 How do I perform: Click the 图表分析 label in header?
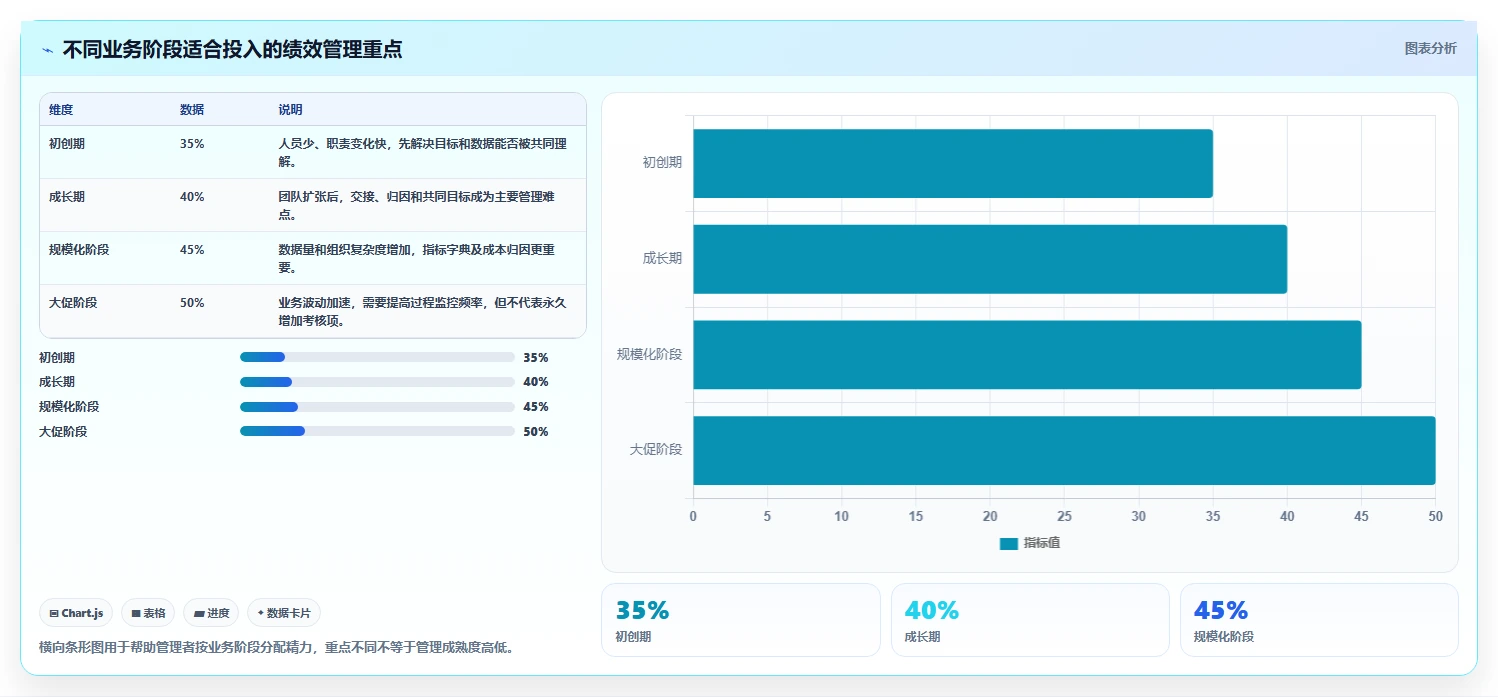1430,48
